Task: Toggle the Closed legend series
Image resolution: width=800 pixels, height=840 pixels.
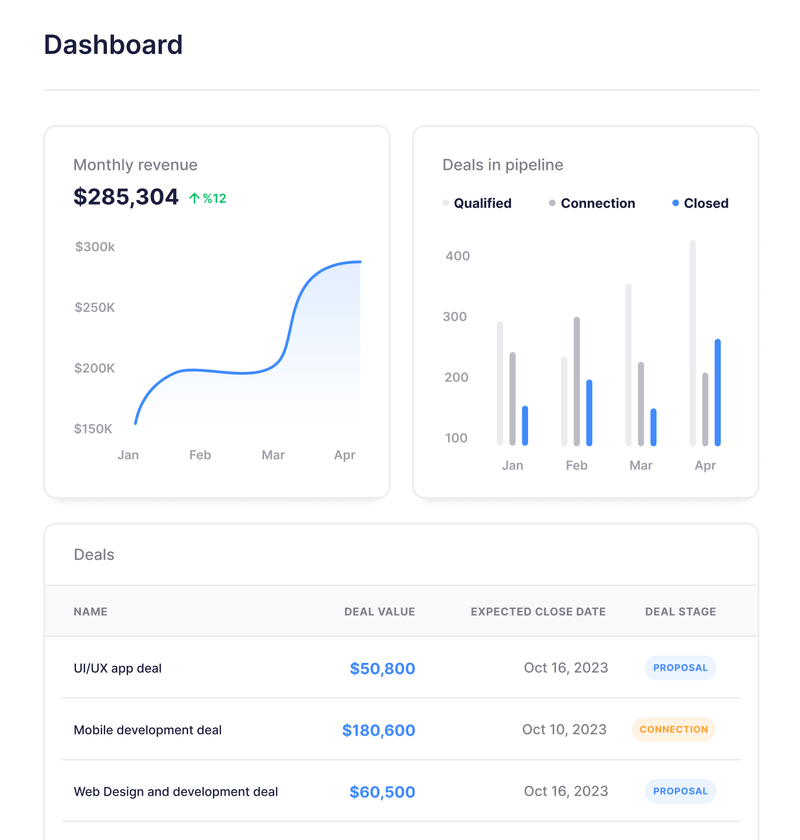Action: point(700,204)
